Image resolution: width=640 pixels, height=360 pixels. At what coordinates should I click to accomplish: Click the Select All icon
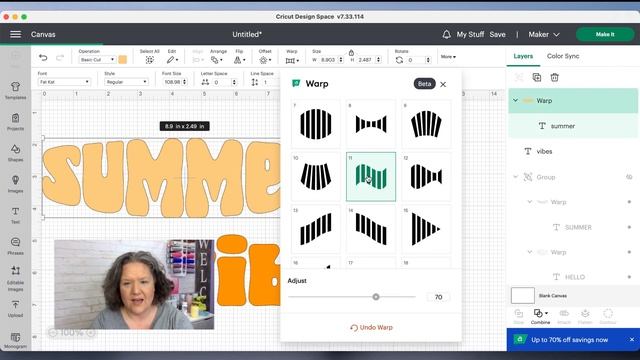[150, 60]
